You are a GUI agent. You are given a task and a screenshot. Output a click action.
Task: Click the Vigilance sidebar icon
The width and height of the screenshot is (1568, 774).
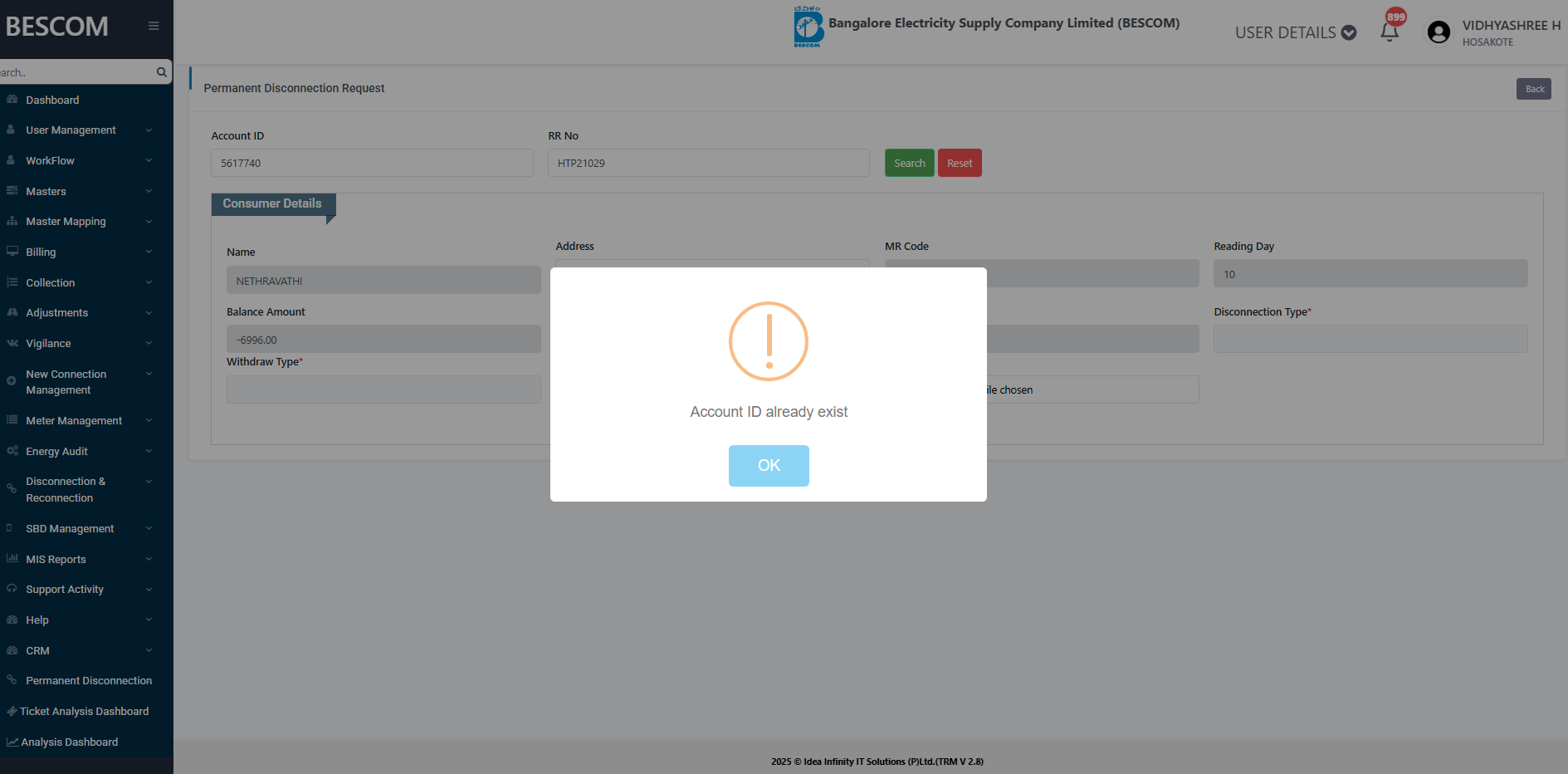12,343
